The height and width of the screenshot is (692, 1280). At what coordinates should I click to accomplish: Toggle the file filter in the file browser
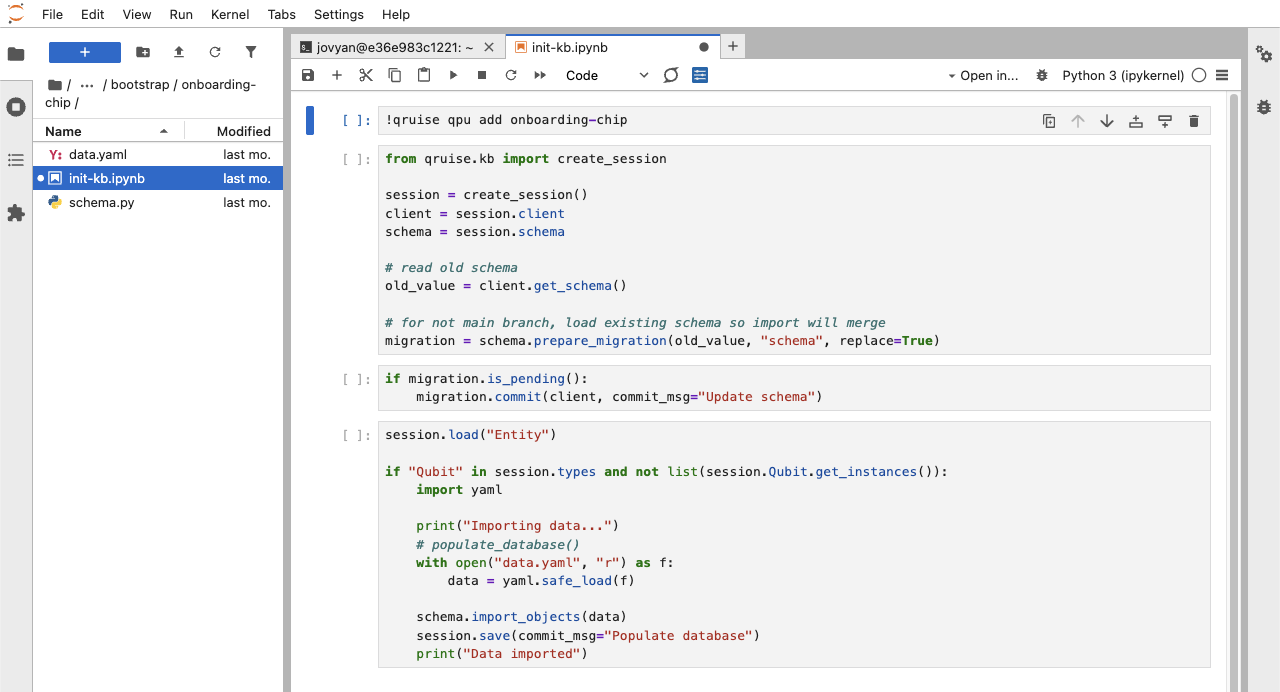[x=251, y=52]
